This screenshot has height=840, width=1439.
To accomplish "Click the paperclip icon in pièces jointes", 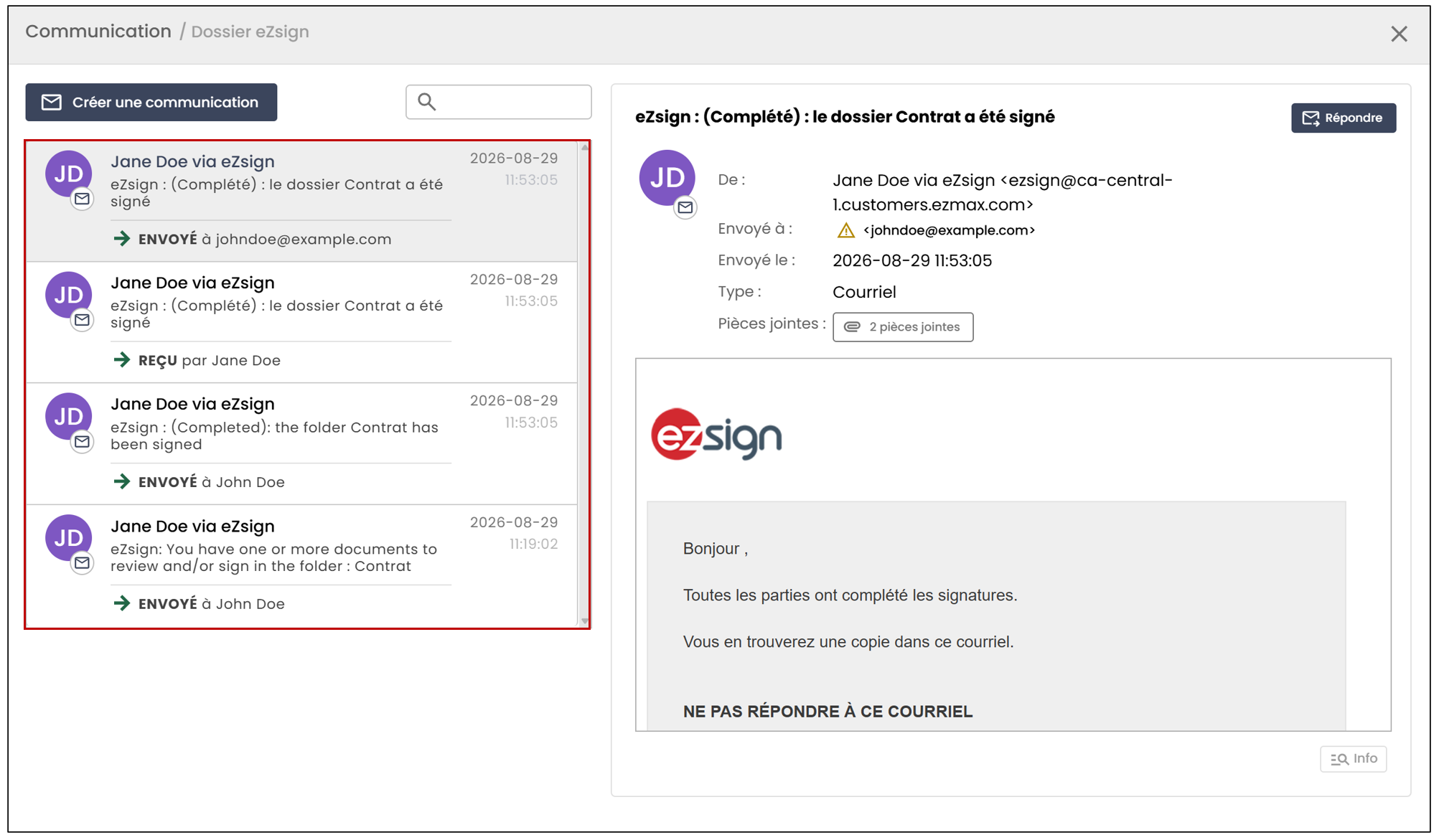I will [x=852, y=327].
